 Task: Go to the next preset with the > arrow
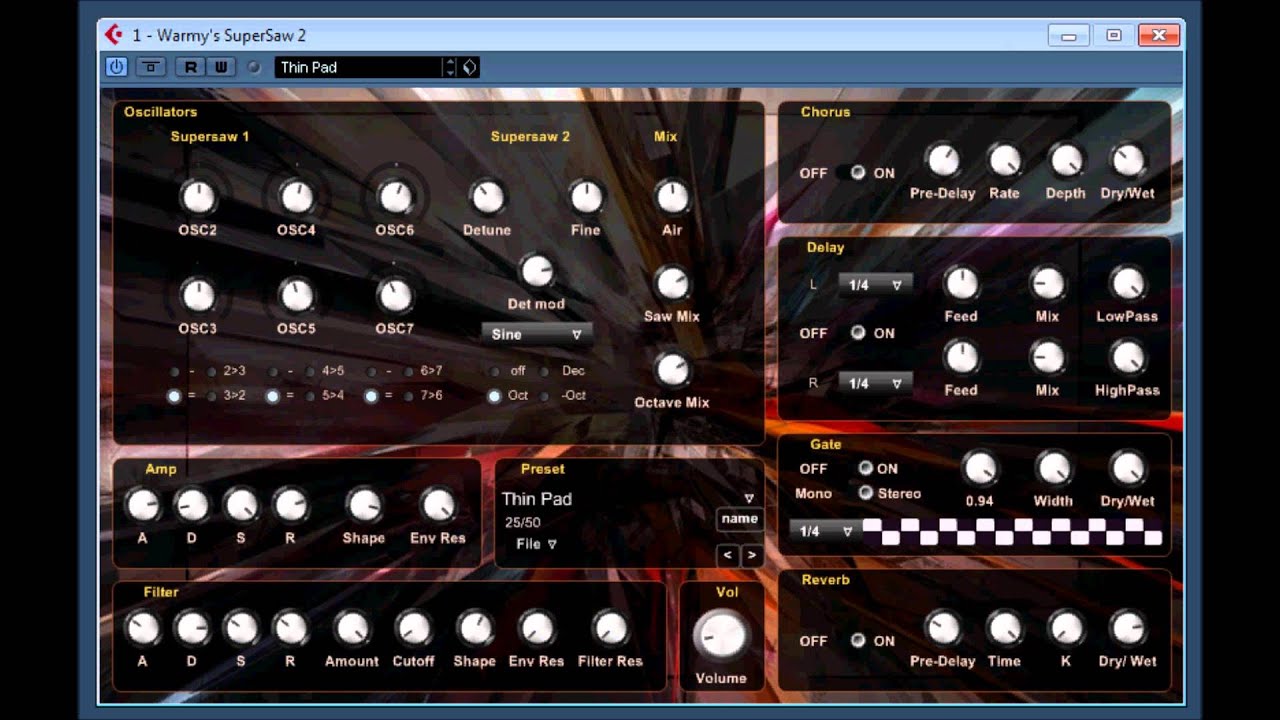pos(751,555)
